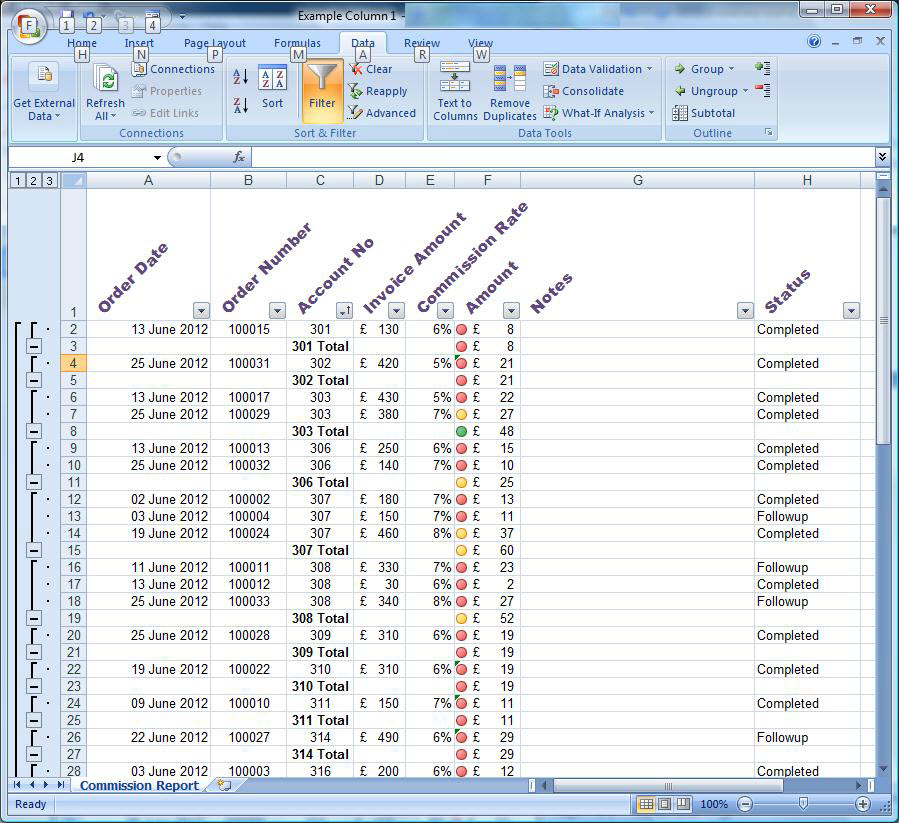Open the Subtotal dialog
Viewport: 899px width, 823px height.
tap(703, 113)
